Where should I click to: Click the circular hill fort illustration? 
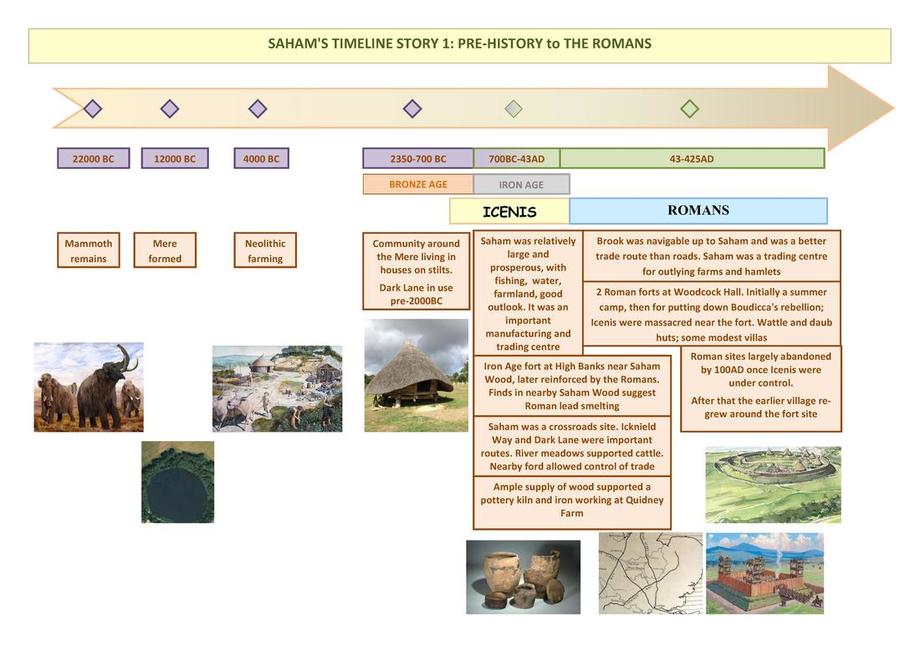[x=773, y=484]
